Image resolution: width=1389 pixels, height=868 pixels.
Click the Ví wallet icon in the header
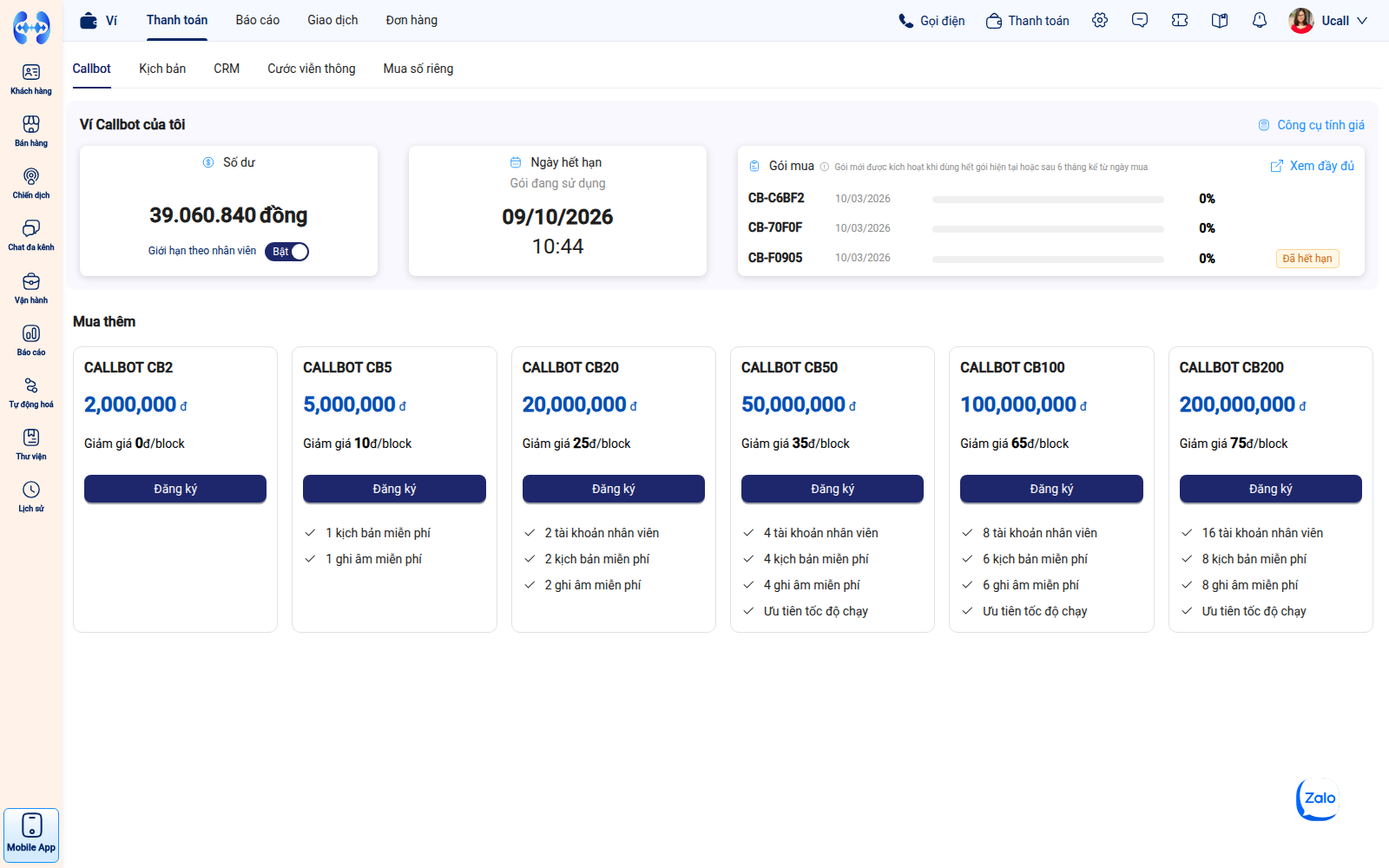[x=89, y=21]
